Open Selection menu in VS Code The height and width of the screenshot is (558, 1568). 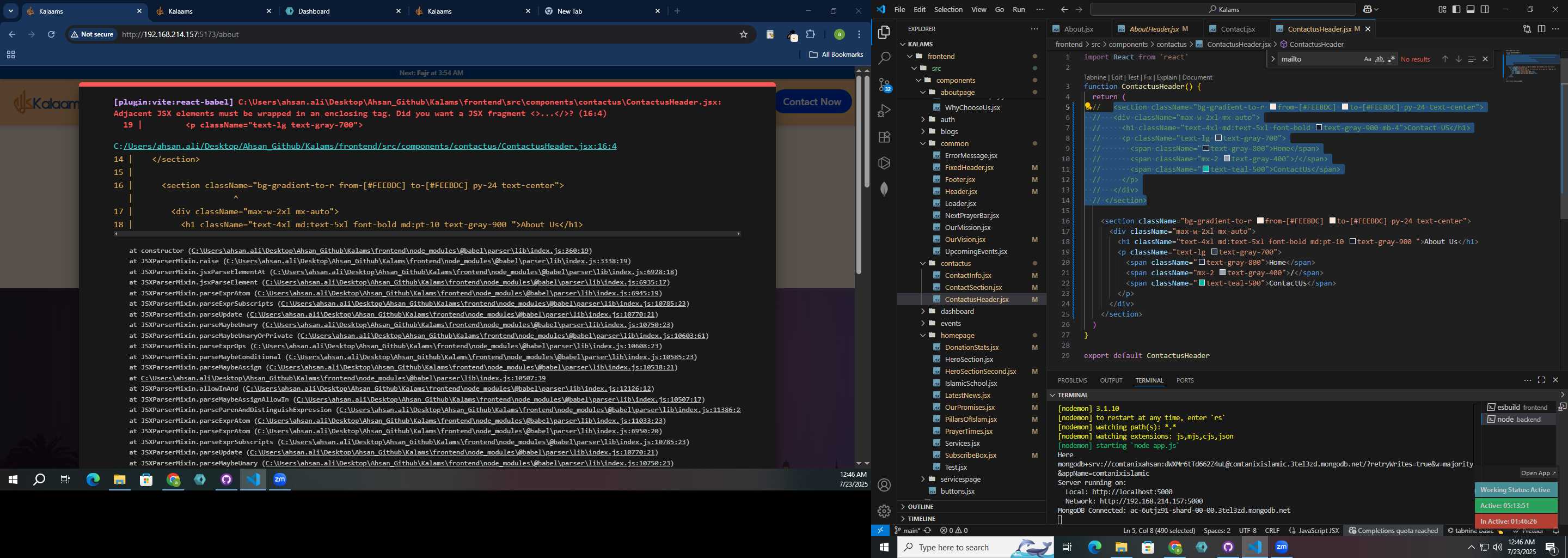pyautogui.click(x=948, y=10)
